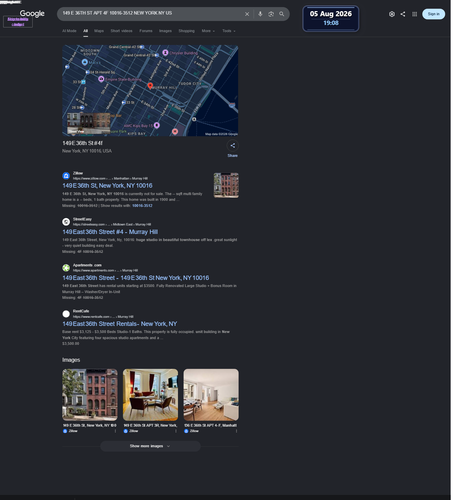456x500 pixels.
Task: Open options menu for third image result
Action: point(237,431)
